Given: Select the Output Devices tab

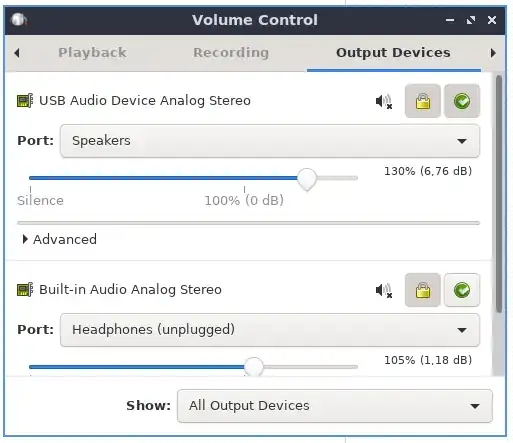Looking at the screenshot, I should click(393, 53).
